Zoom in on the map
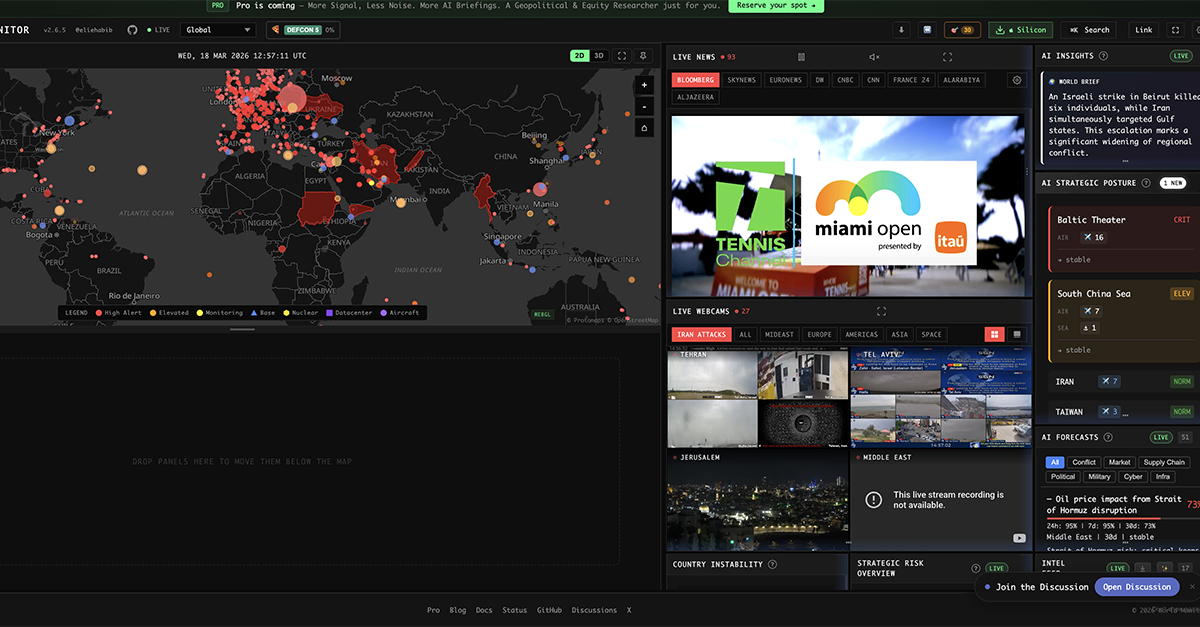Screen dimensions: 1200x627 coord(644,86)
